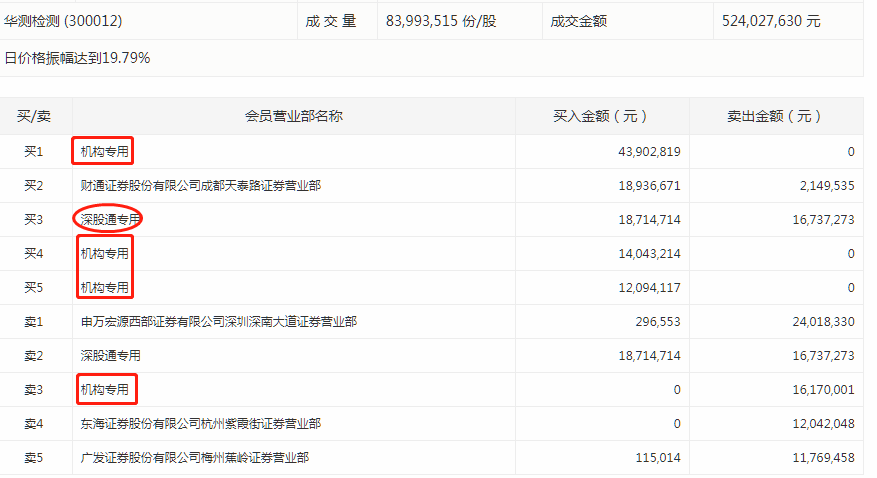
Task: Click the 卖2 row label
Action: click(x=34, y=356)
